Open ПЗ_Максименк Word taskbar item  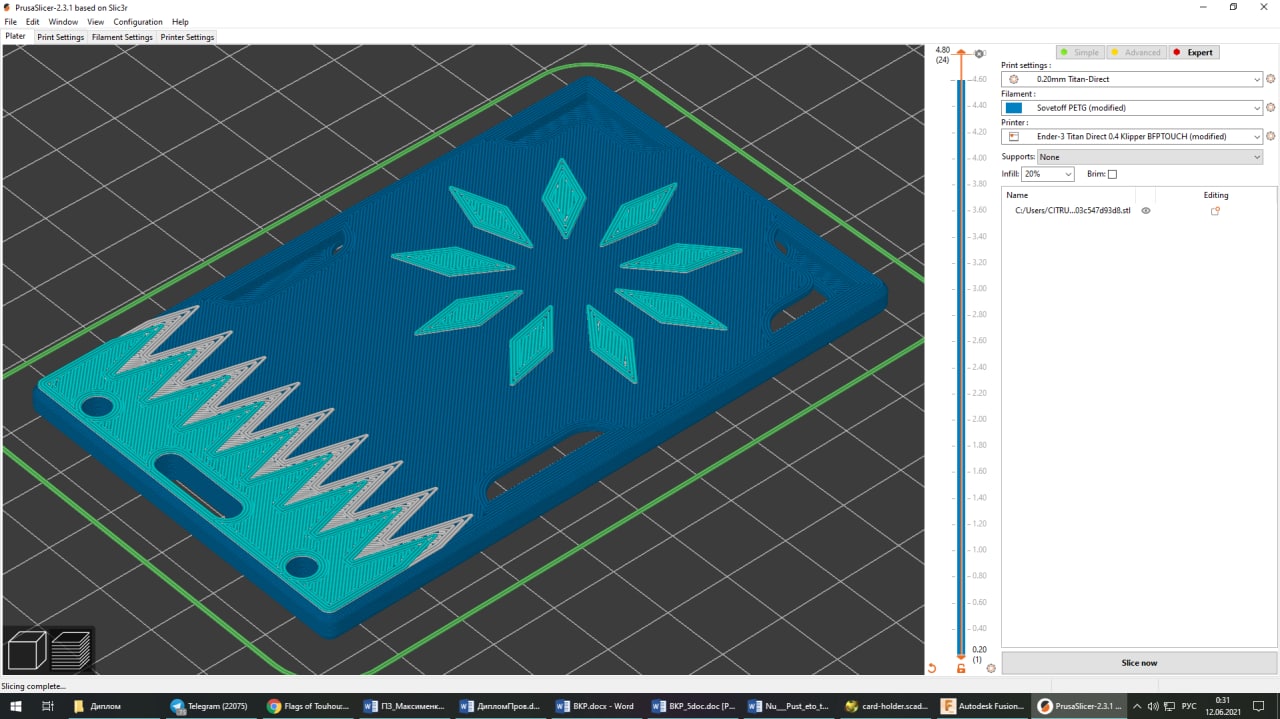404,706
